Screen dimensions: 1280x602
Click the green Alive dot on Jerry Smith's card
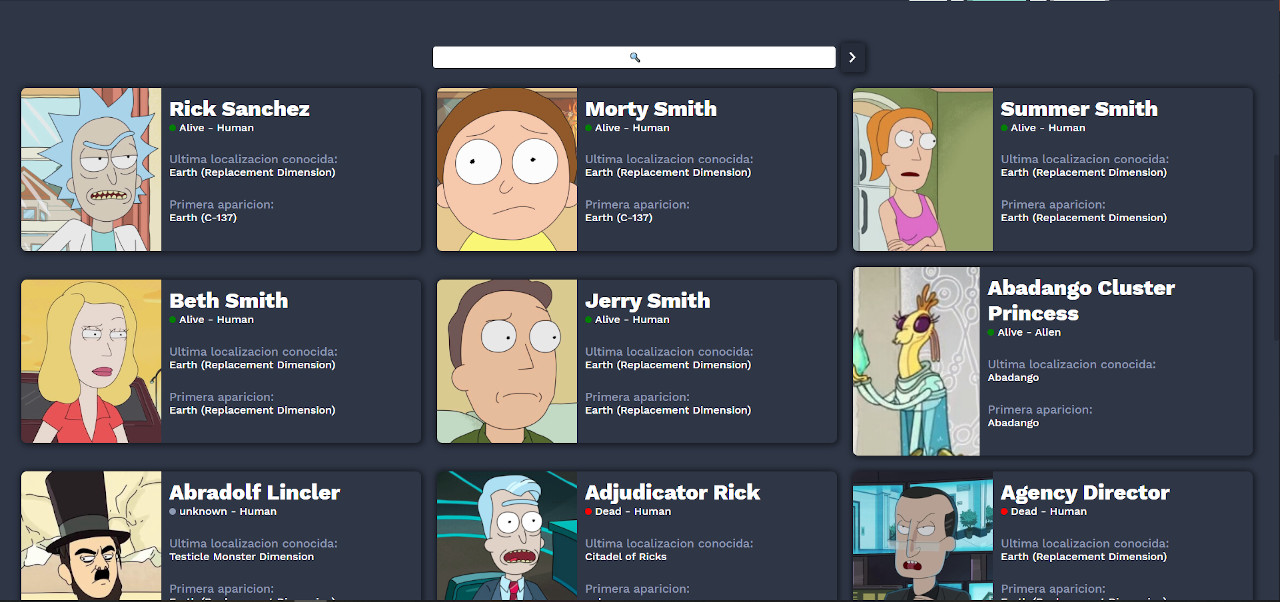pos(589,320)
